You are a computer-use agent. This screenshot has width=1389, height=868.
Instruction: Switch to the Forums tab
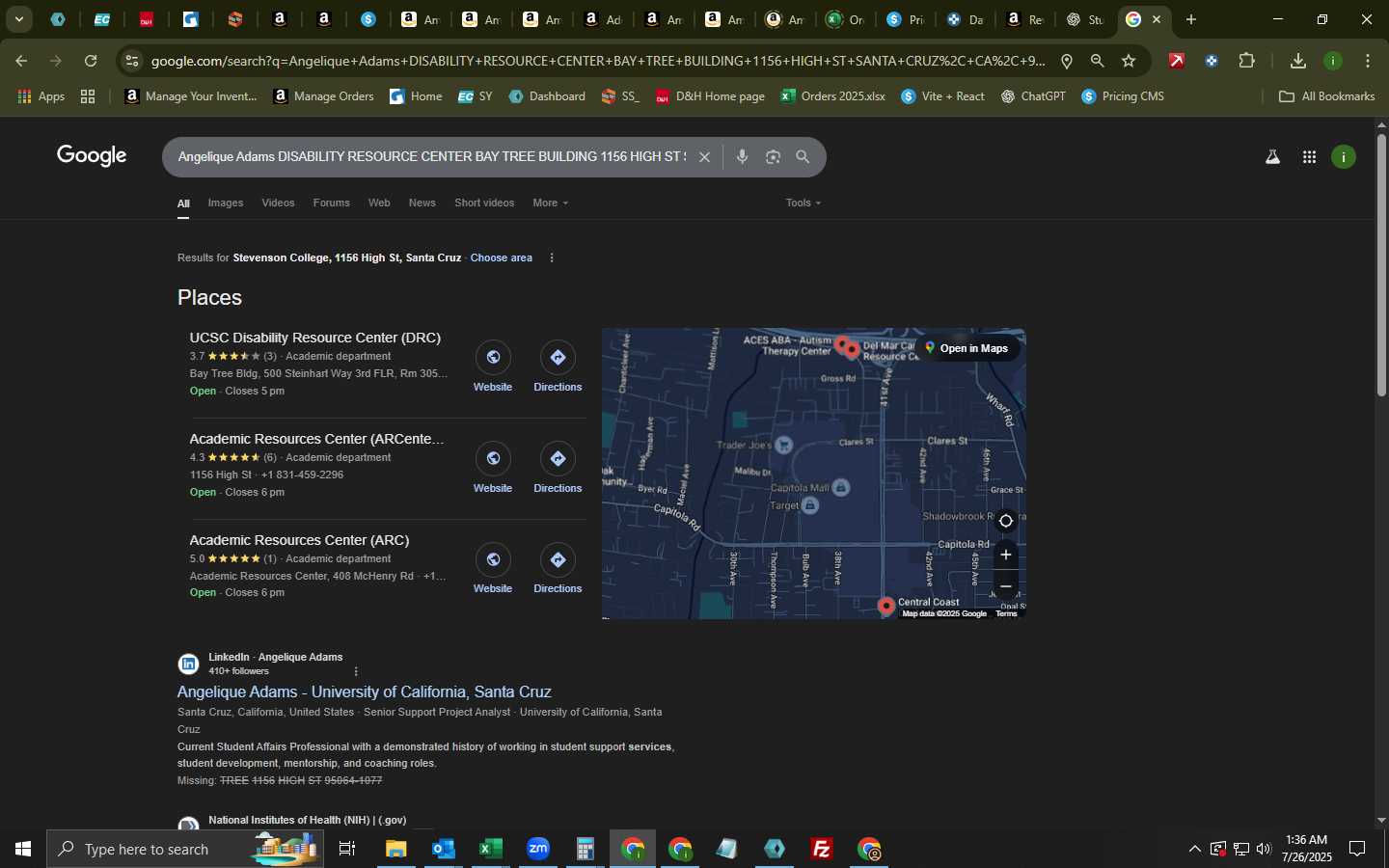tap(331, 203)
